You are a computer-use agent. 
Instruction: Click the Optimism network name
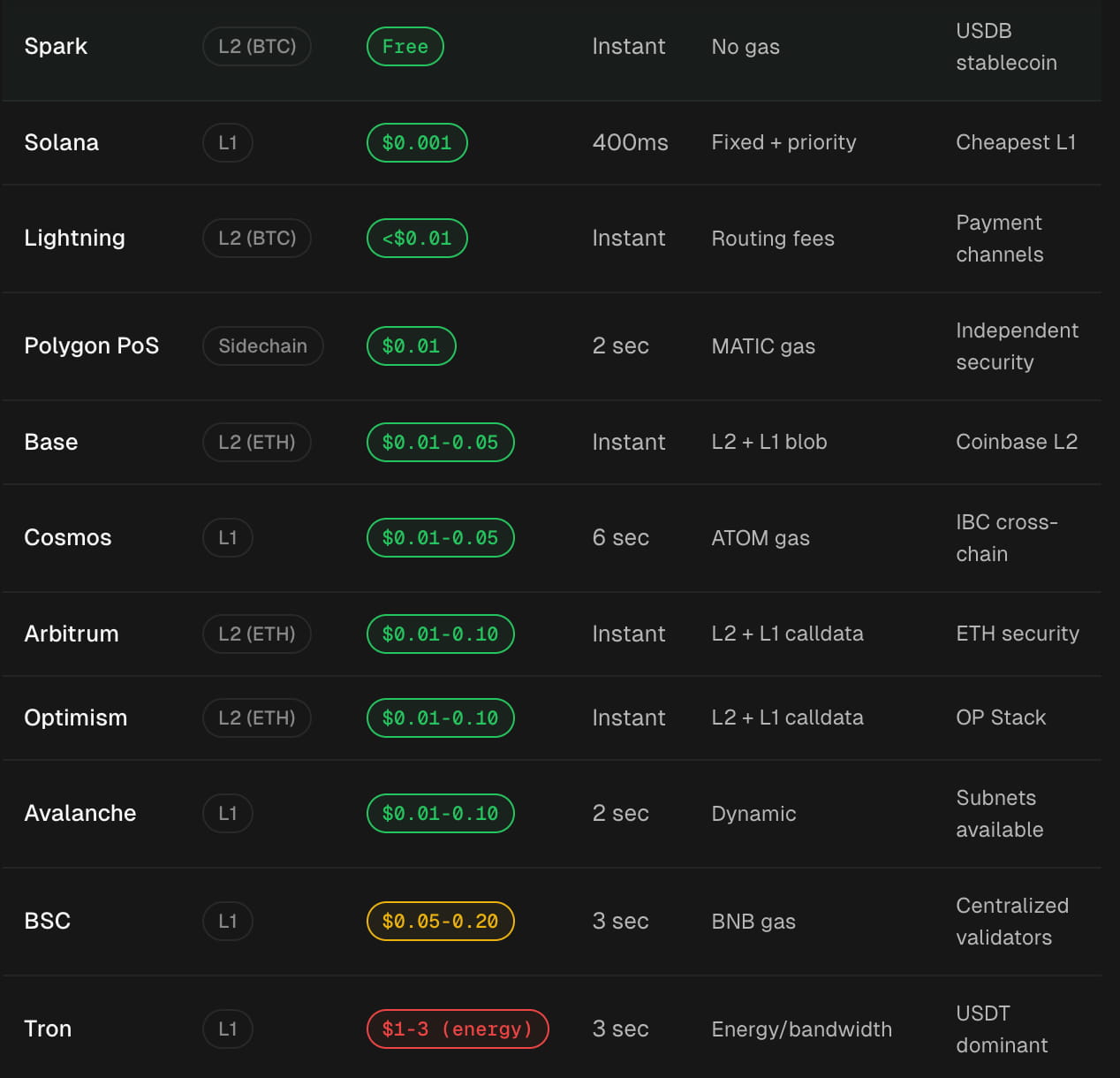(x=76, y=717)
